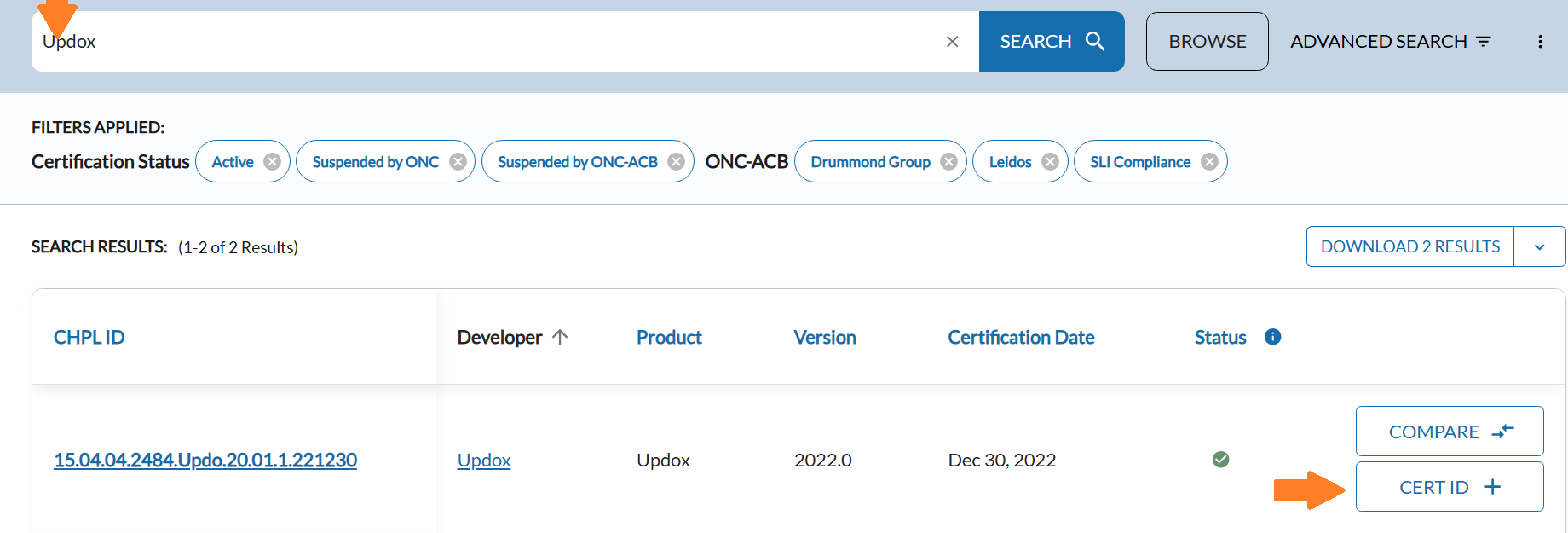Open the BROWSE page
Screen dimensions: 1568x533
1207,42
